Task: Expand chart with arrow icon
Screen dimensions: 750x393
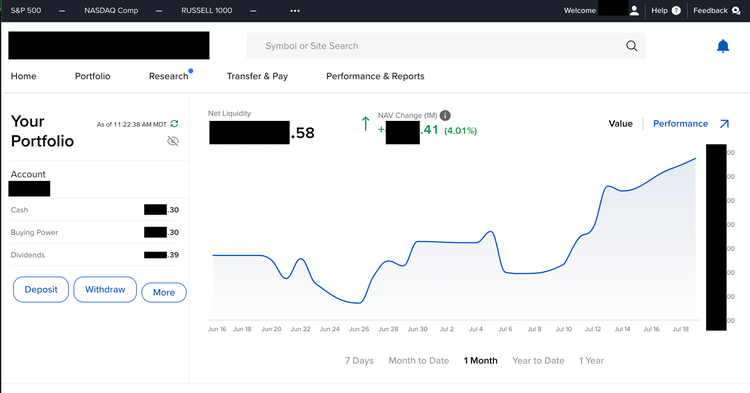Action: click(x=724, y=124)
